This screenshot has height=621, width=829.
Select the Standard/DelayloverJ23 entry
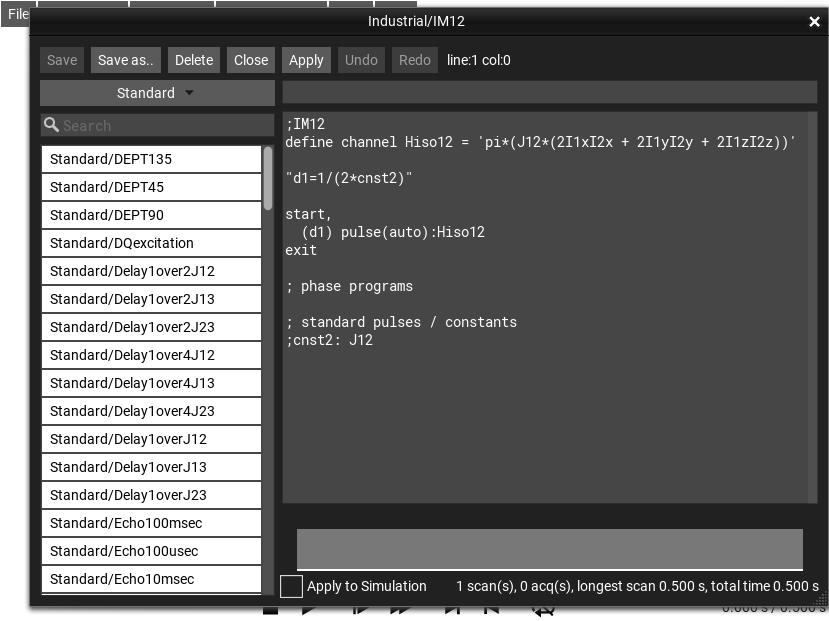tap(151, 495)
